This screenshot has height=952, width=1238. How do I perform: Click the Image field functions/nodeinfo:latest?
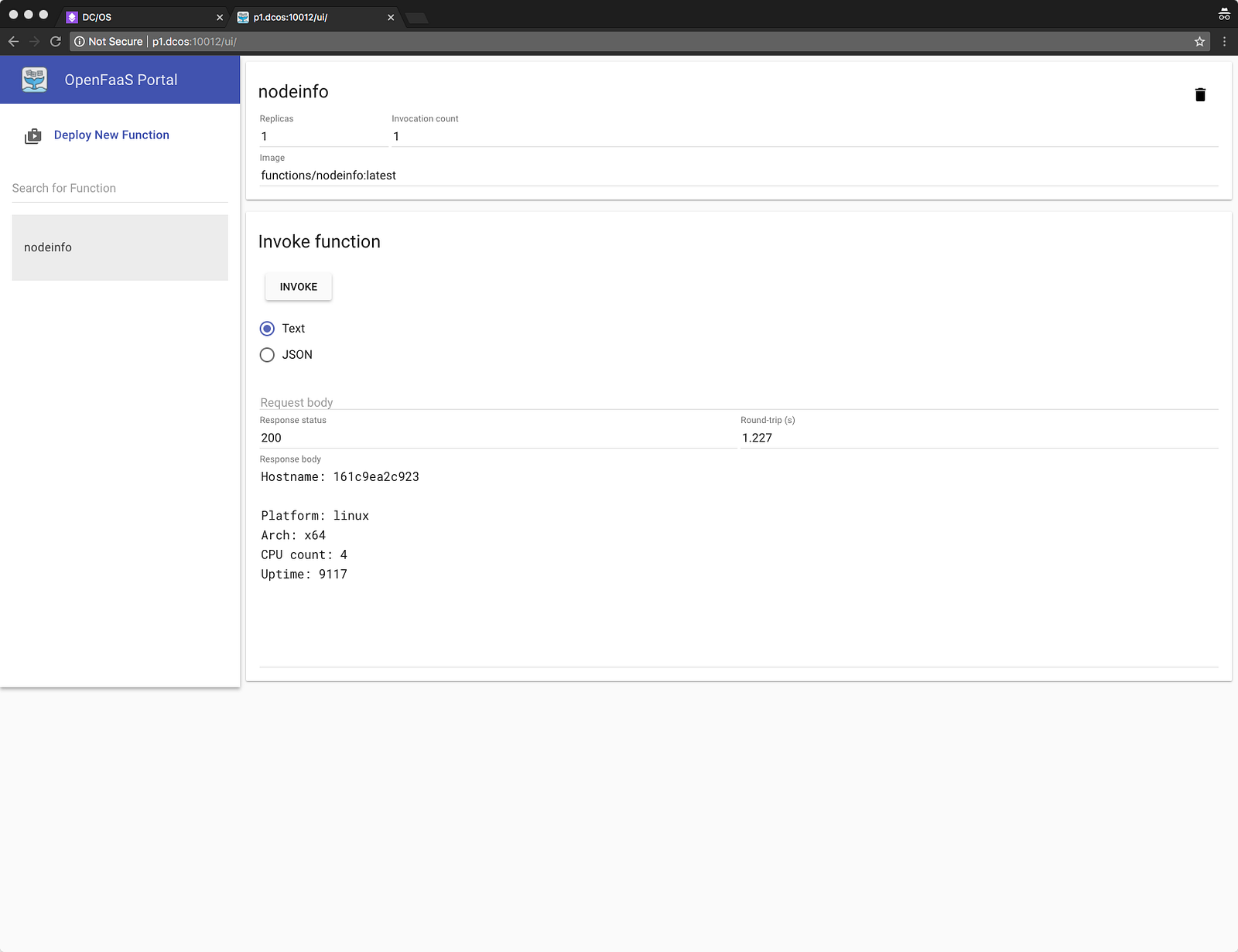(x=739, y=176)
